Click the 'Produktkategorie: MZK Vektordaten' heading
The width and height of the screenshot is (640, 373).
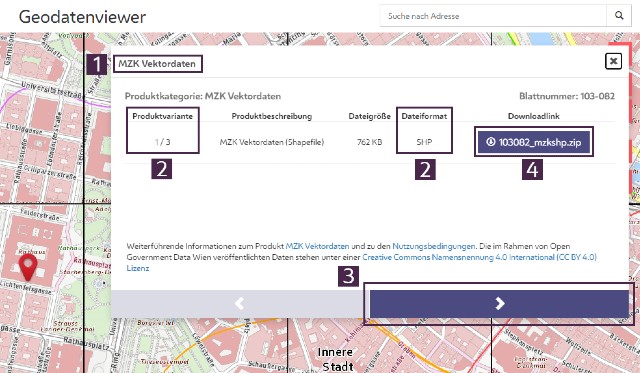point(203,96)
